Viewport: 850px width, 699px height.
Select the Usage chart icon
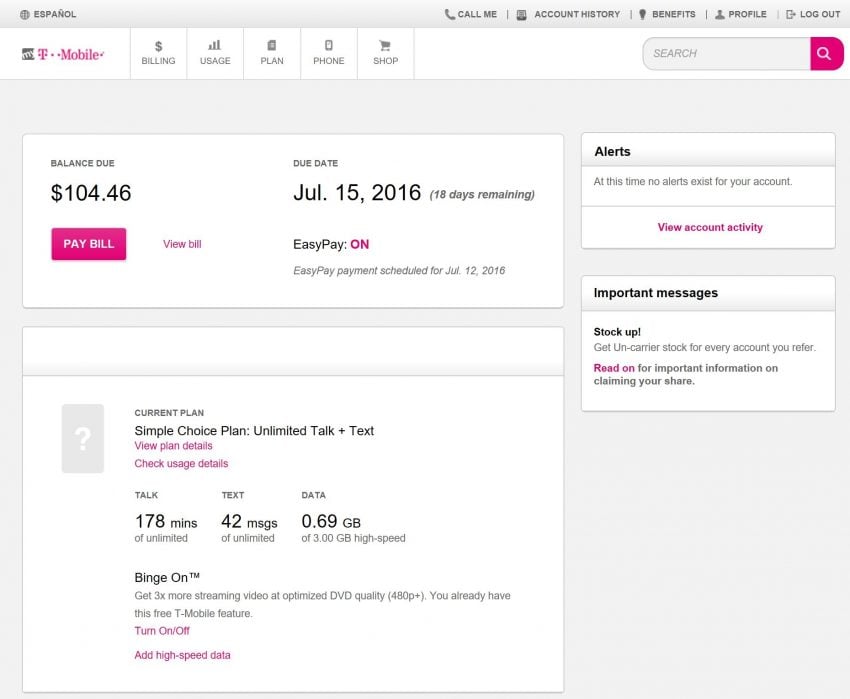[214, 52]
